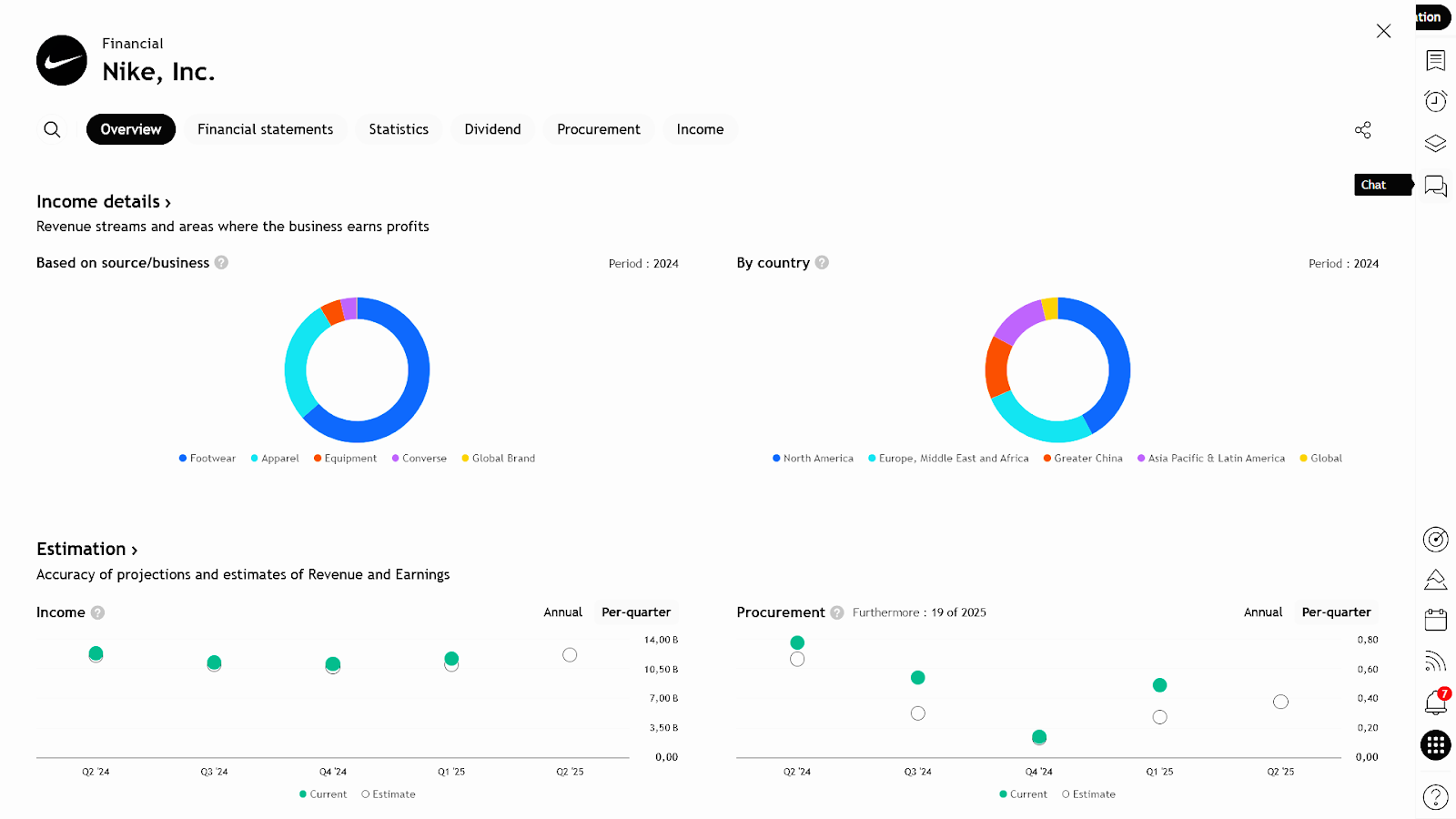Switch Procurement chart to Annual
This screenshot has width=1456, height=819.
click(1262, 612)
